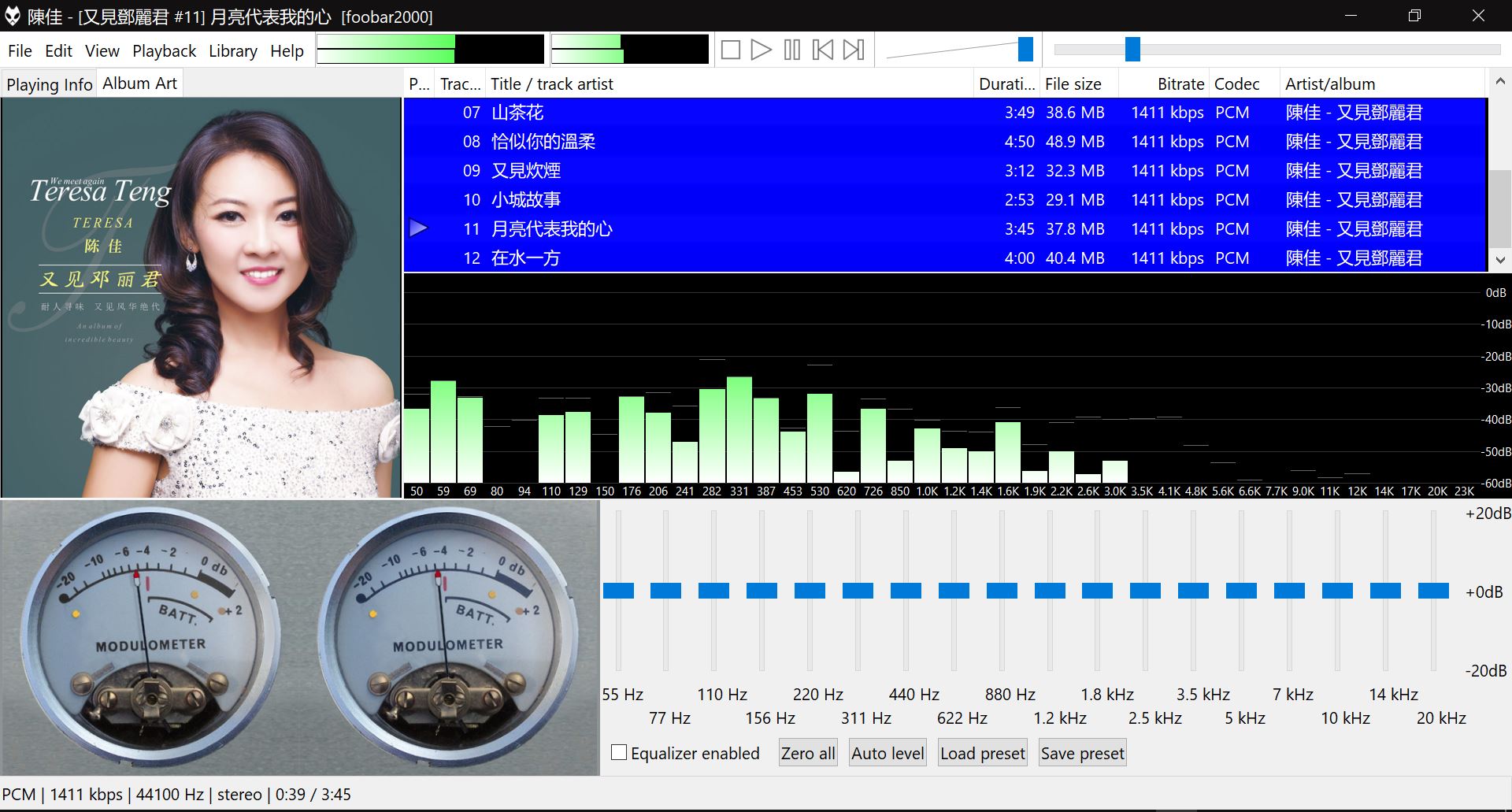
Task: Click the left channel Modulometer VU meter
Action: [150, 638]
